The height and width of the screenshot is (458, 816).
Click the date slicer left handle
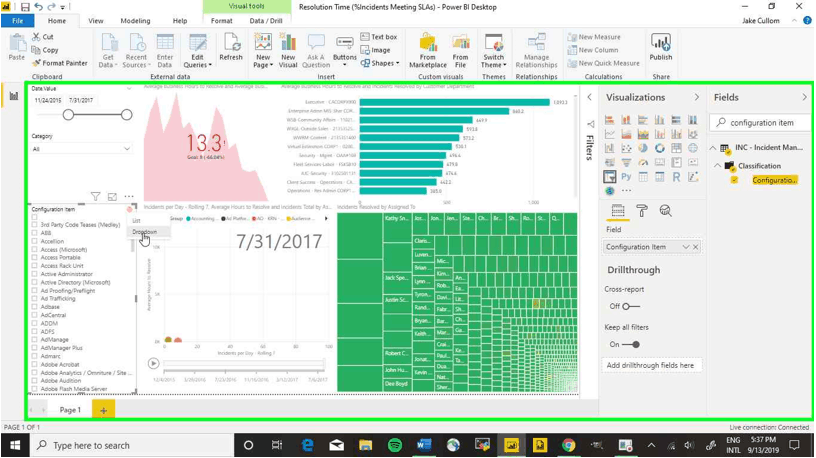pos(68,114)
